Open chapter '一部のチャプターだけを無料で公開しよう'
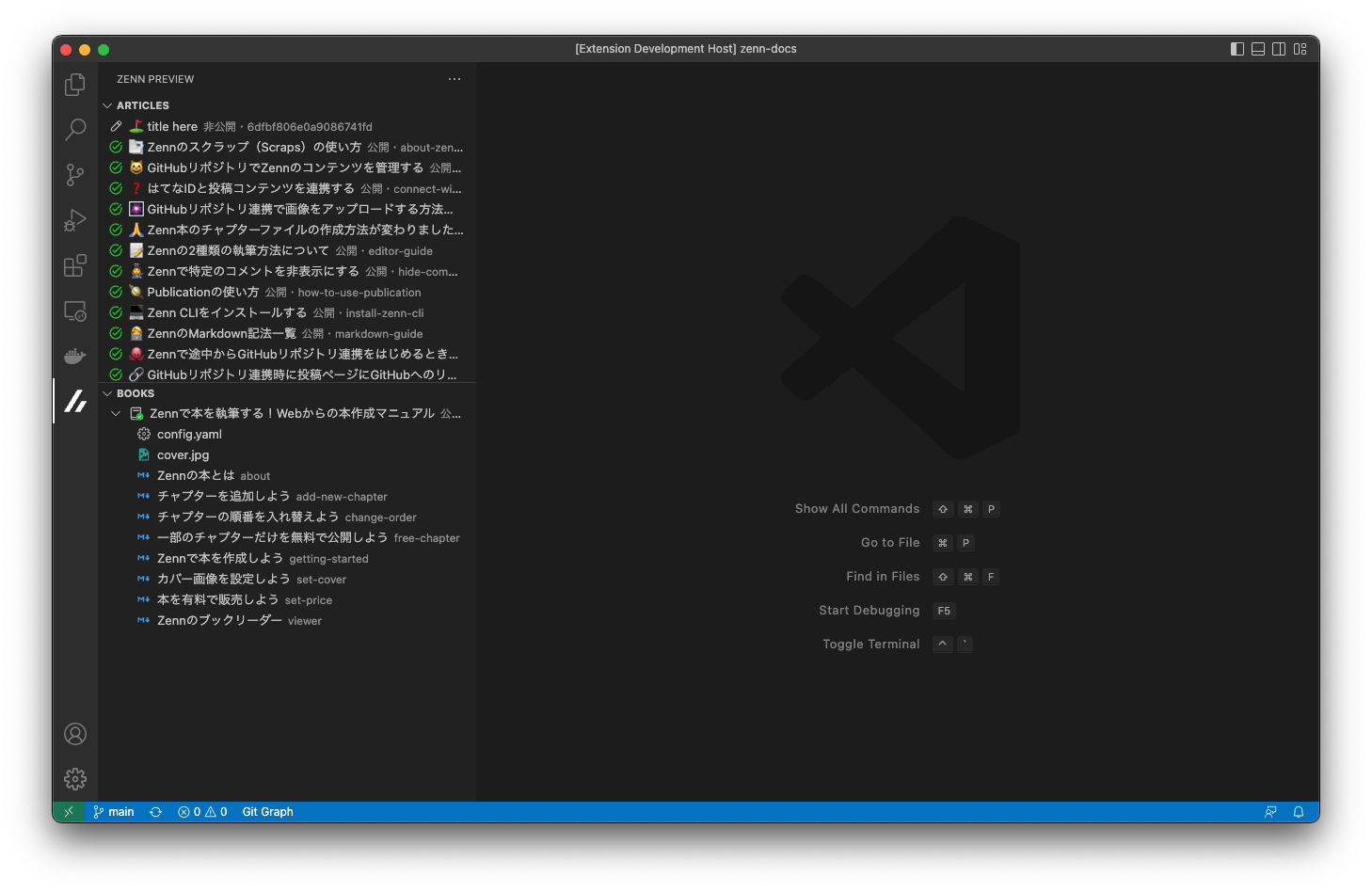 pyautogui.click(x=287, y=537)
